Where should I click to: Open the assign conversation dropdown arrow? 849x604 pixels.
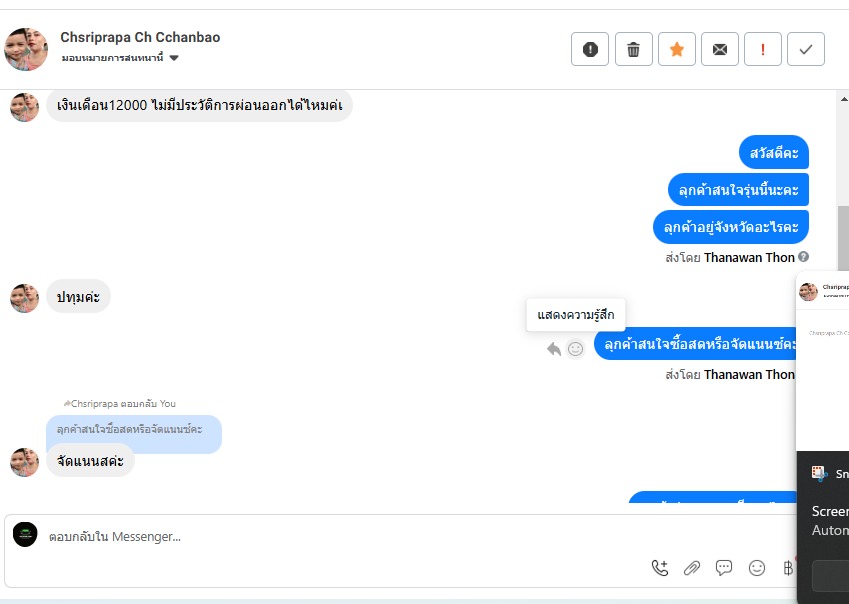[174, 58]
